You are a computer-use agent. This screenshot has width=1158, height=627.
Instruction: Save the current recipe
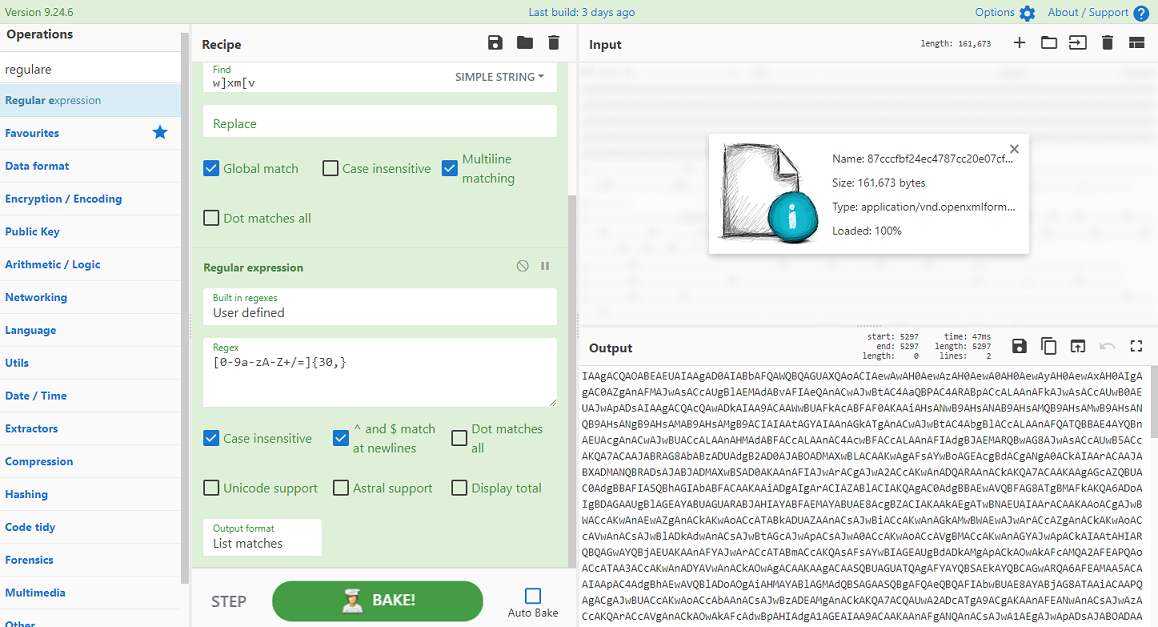coord(495,43)
